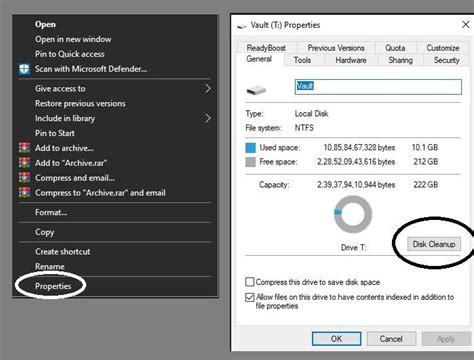Viewport: 474px width, 360px height.
Task: Click drive icon in Properties title bar
Action: pyautogui.click(x=242, y=26)
